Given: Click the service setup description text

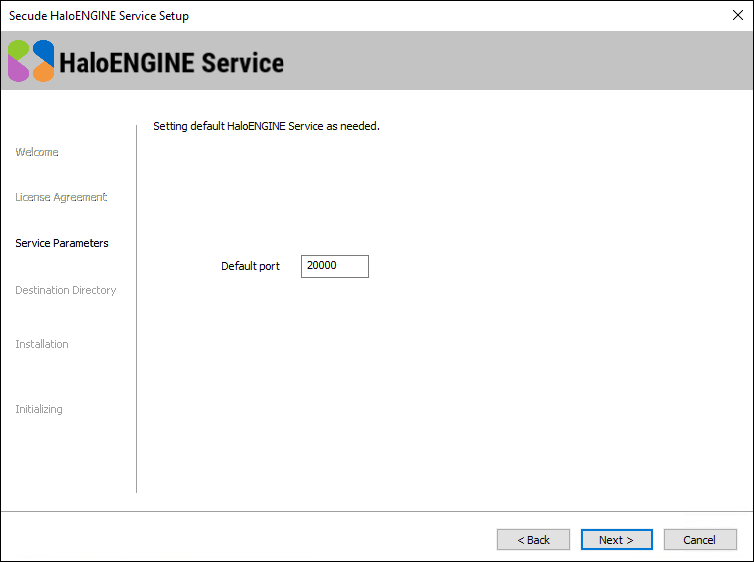Looking at the screenshot, I should (266, 127).
